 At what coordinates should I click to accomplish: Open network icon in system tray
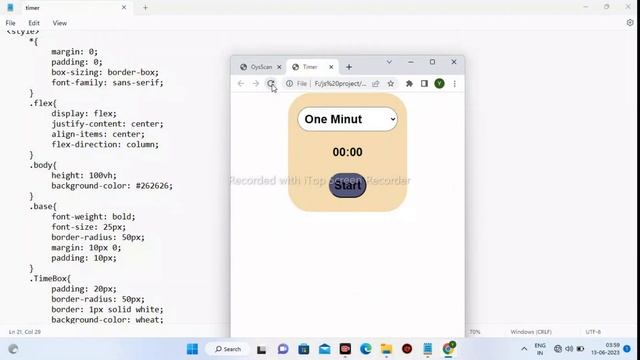coord(558,349)
